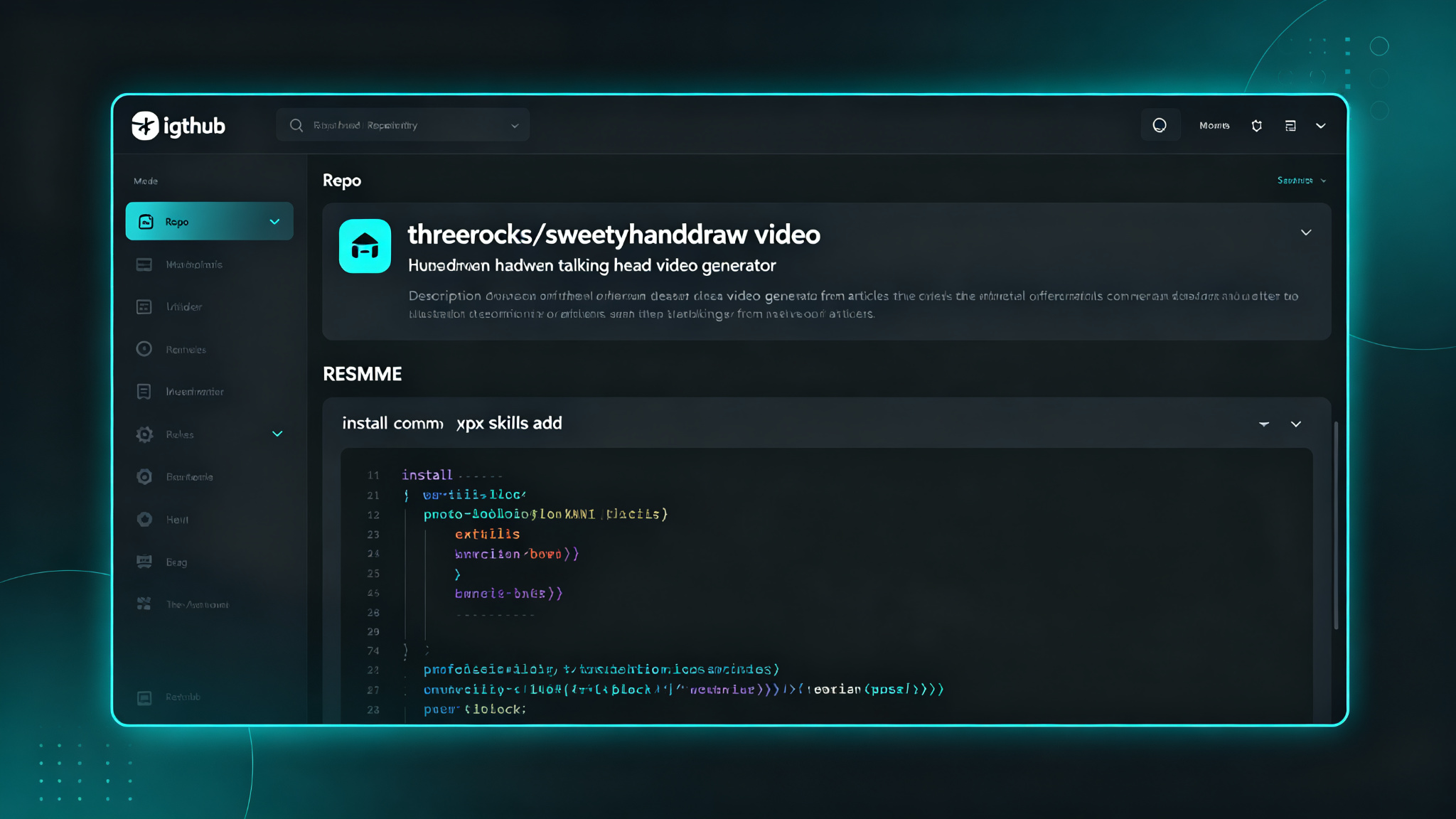The height and width of the screenshot is (819, 1456).
Task: Click the round avatar icon in the header
Action: point(1160,125)
